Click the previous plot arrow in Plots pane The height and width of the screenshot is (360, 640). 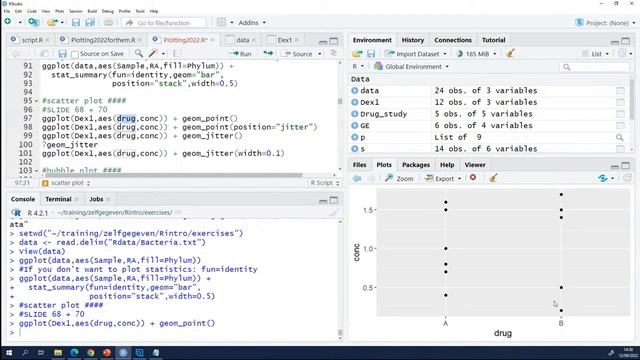[x=357, y=178]
